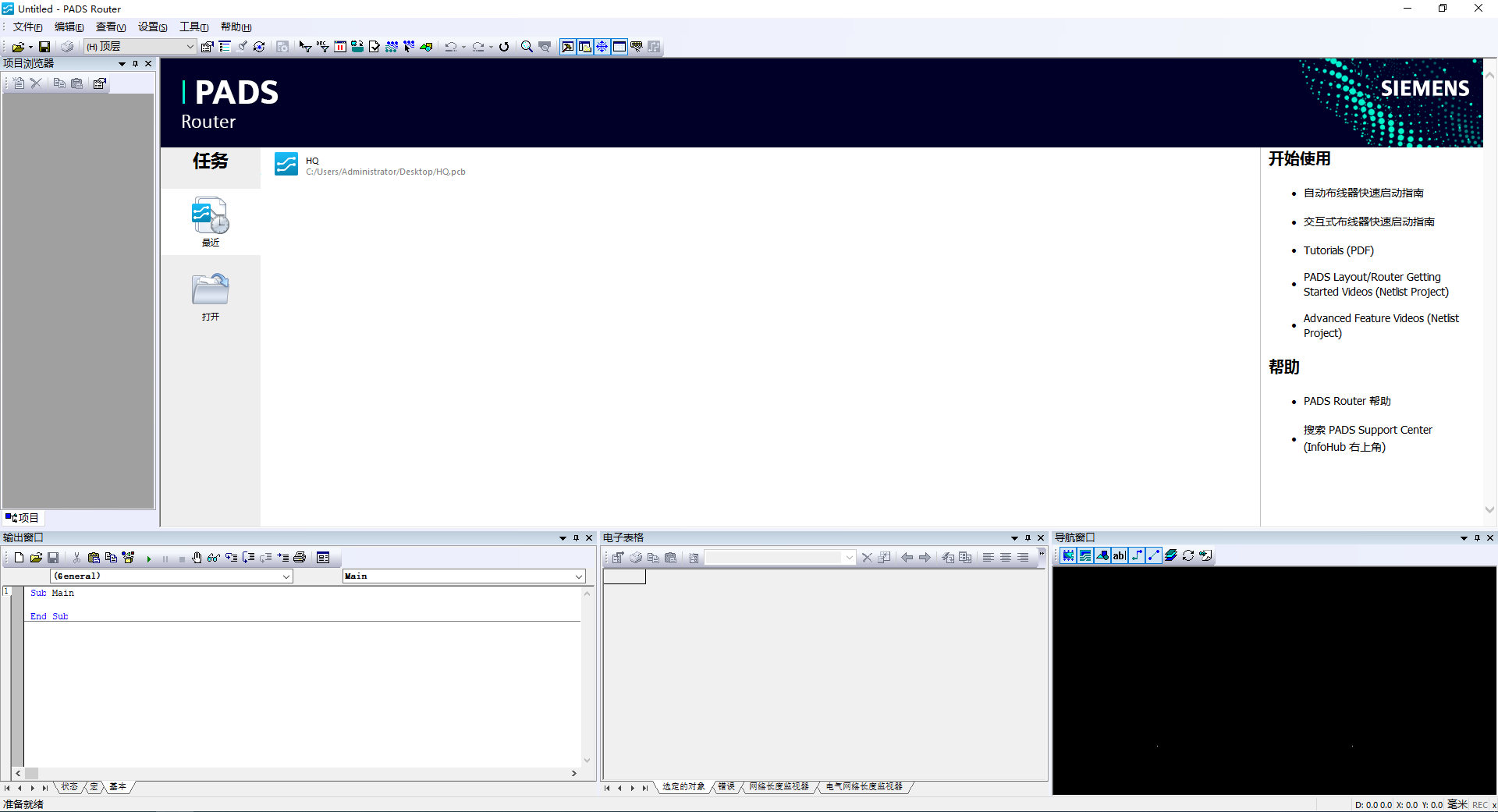Viewport: 1498px width, 812px height.
Task: Click the hand icon in output toolbar
Action: pos(197,558)
